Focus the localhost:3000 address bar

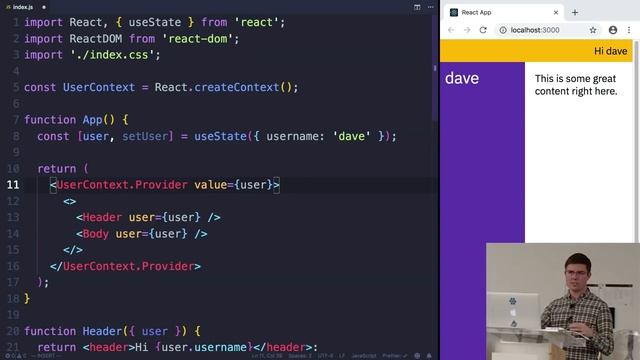[x=548, y=30]
